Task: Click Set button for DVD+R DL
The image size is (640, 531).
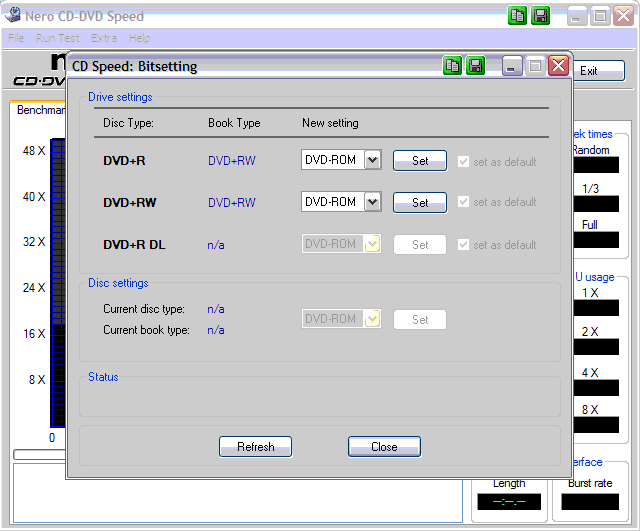Action: tap(420, 245)
